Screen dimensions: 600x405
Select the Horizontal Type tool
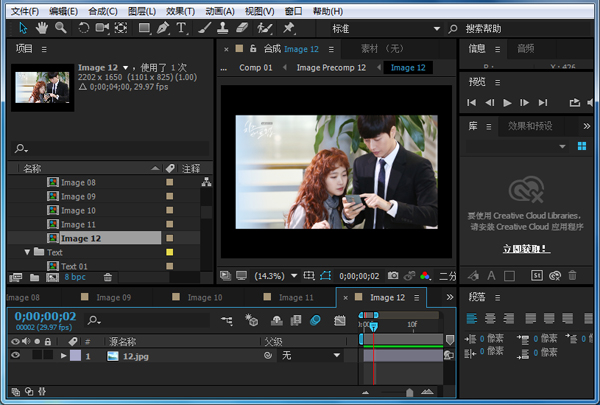[x=181, y=28]
